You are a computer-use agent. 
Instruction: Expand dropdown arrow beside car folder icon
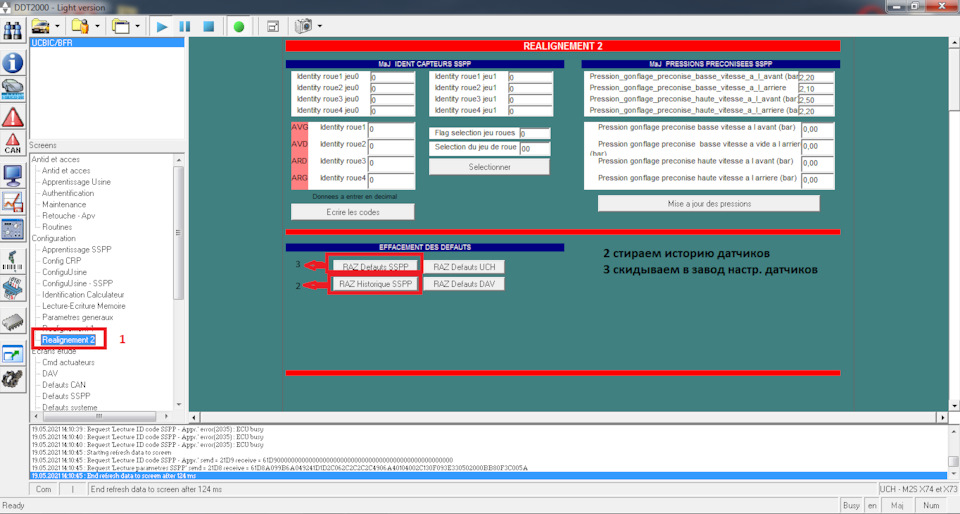click(58, 27)
